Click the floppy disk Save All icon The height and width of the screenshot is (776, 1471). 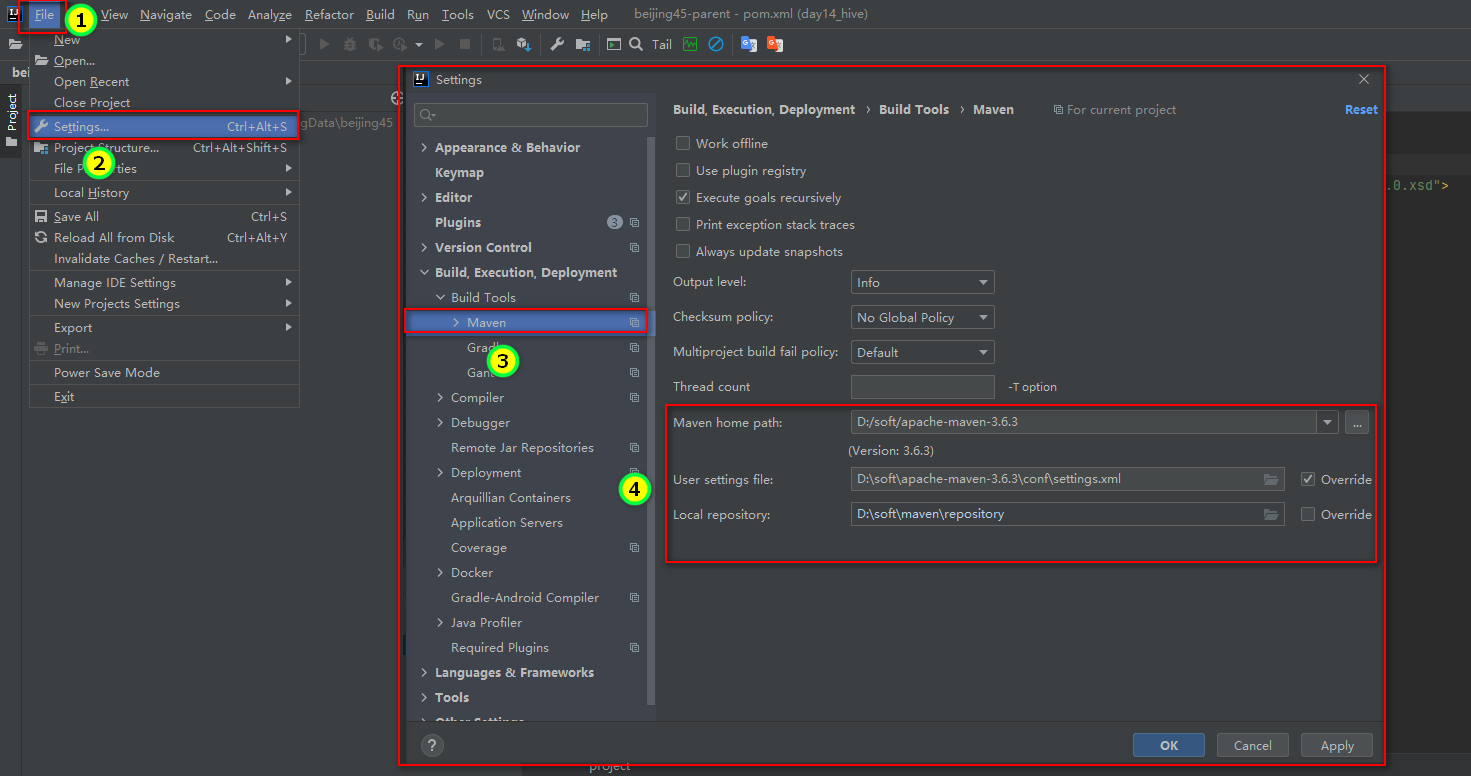[x=41, y=217]
